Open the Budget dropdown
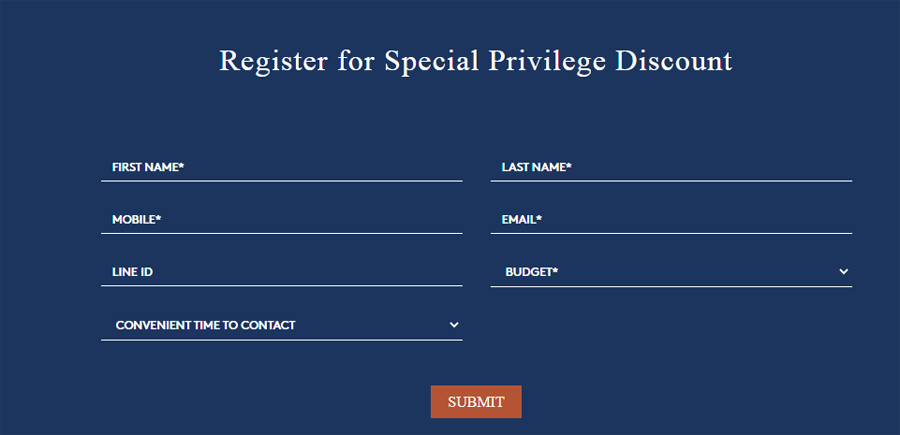The width and height of the screenshot is (900, 435). [x=670, y=271]
